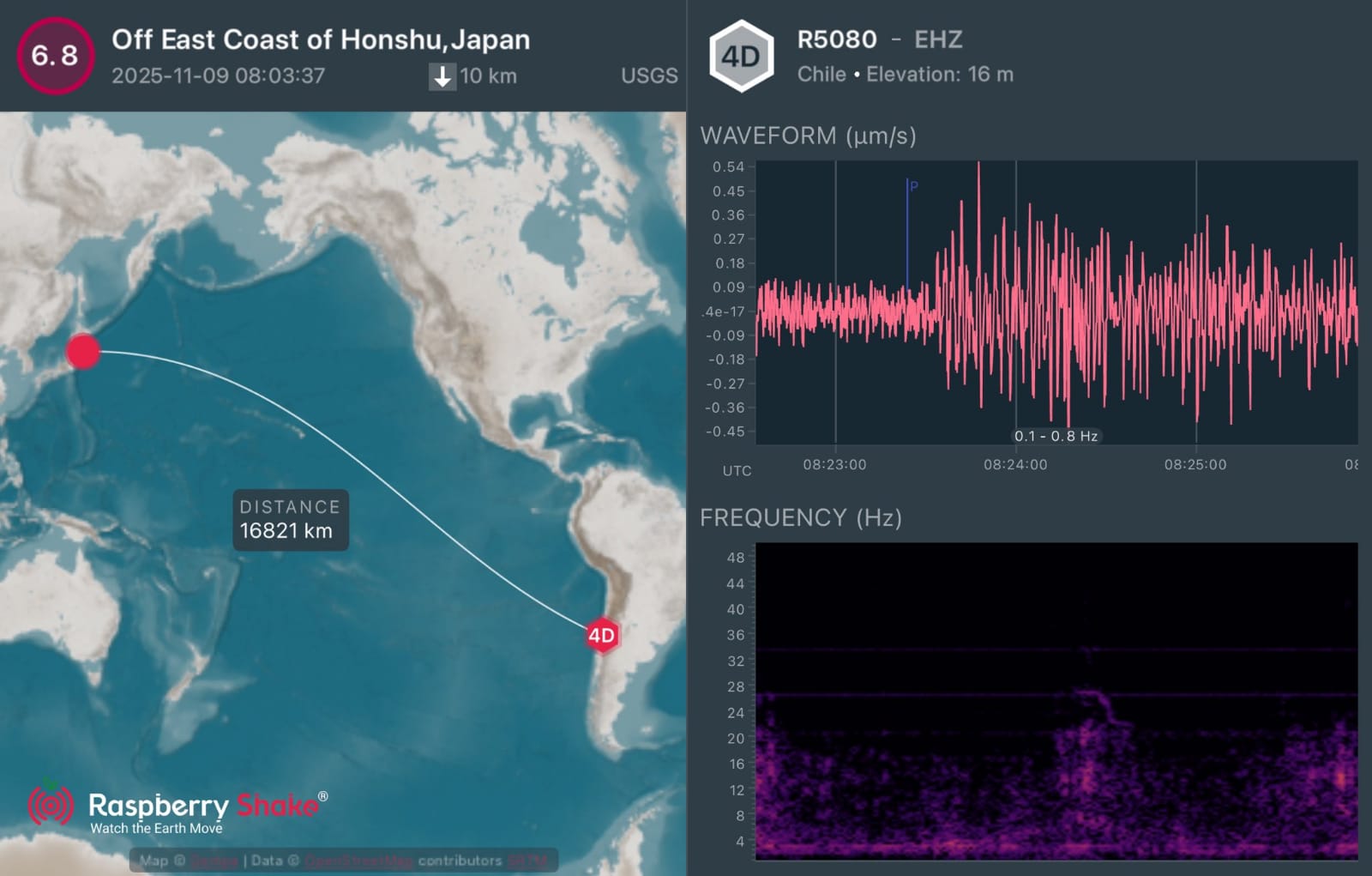
Task: Click the USGS source label
Action: (649, 76)
